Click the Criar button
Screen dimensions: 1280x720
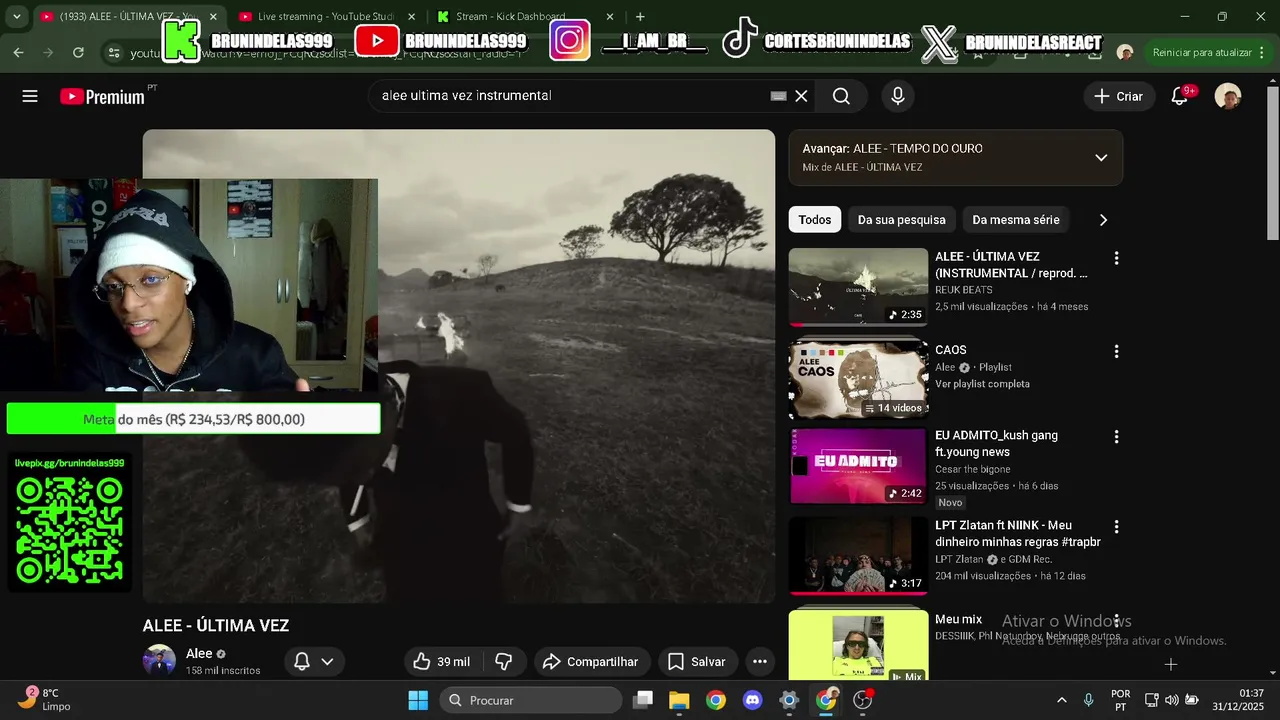click(1118, 96)
